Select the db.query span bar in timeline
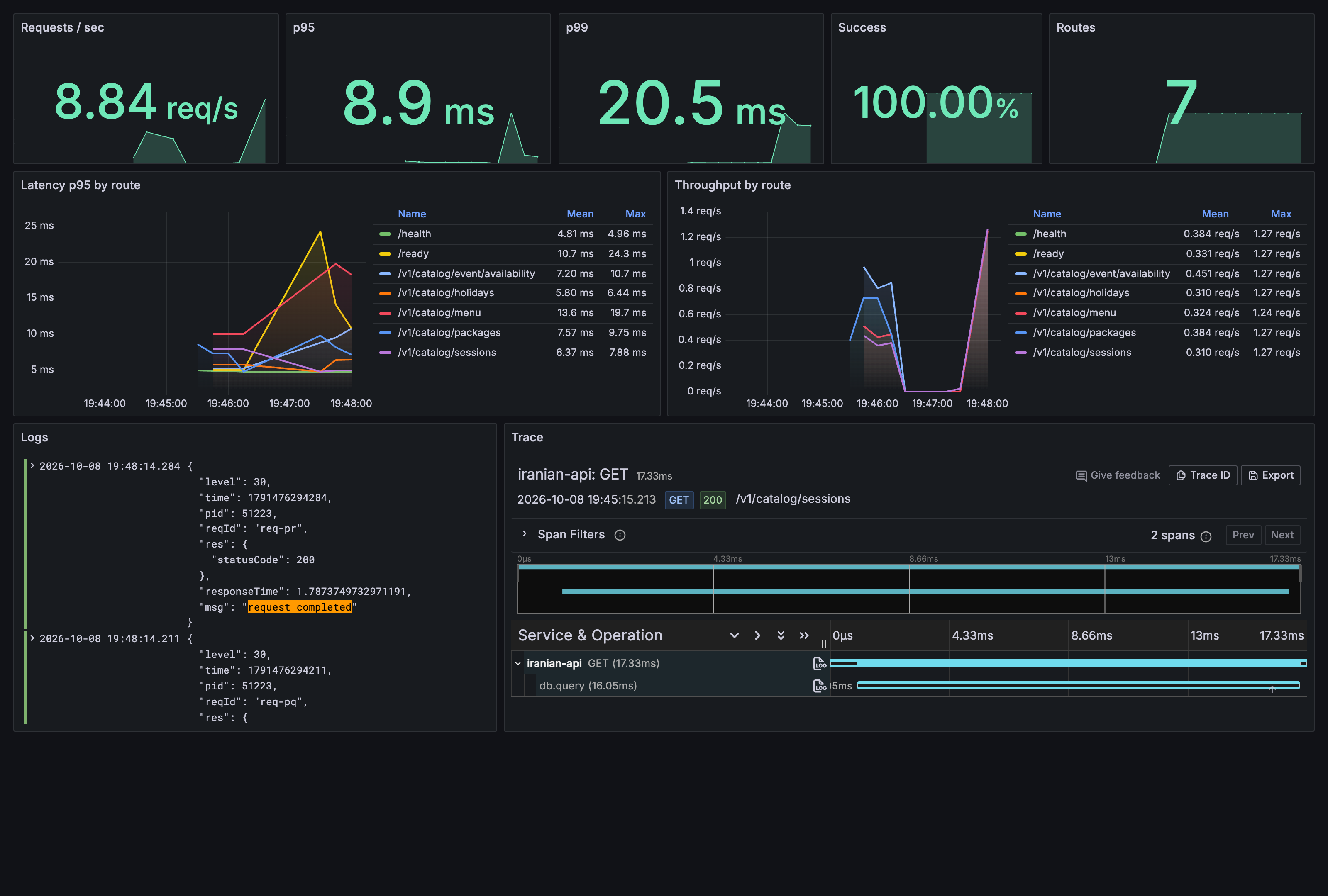Screen dimensions: 1328x896 pyautogui.click(x=1078, y=685)
